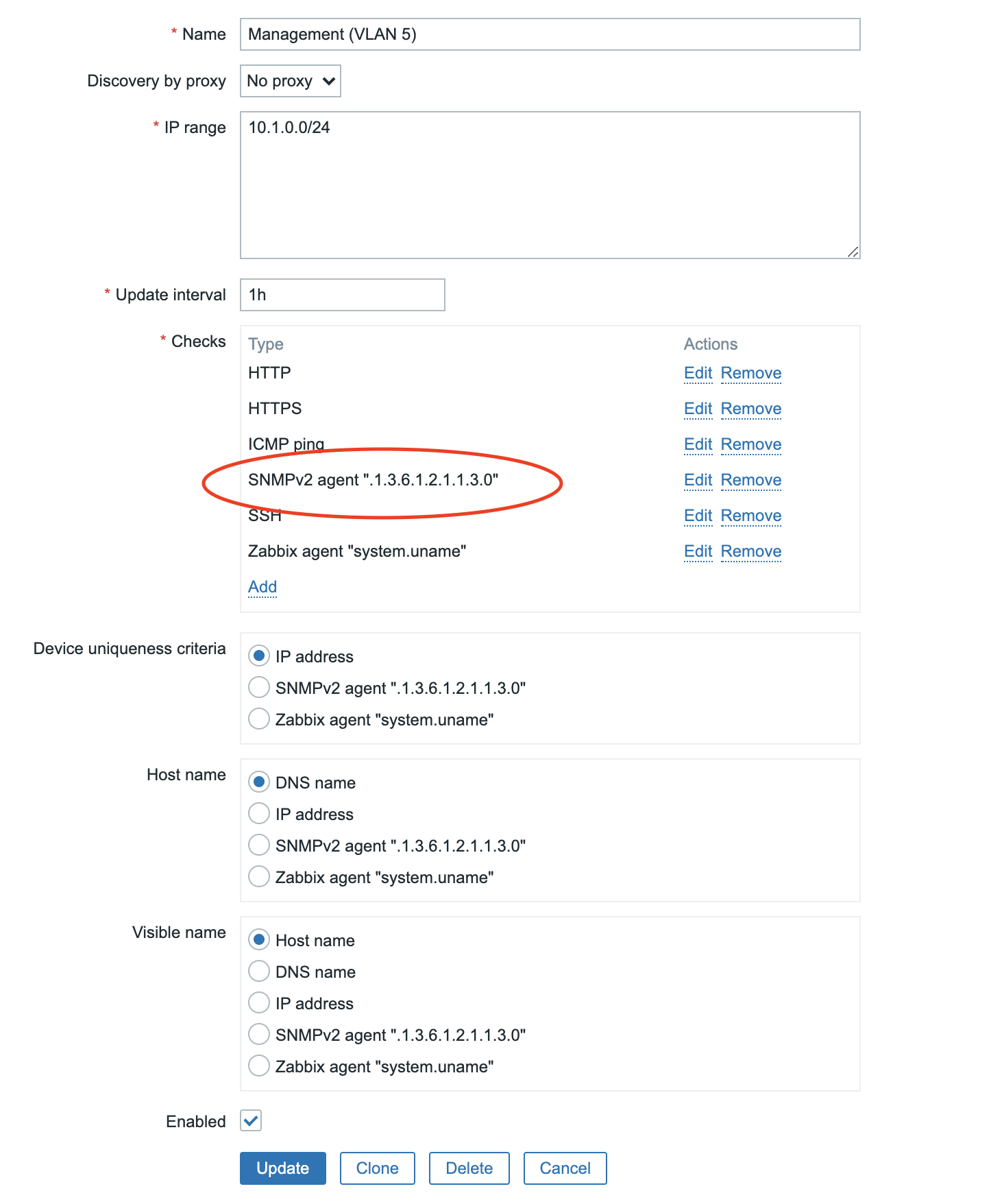Select Zabbix agent as device uniqueness criteria
The image size is (991, 1204).
tap(259, 719)
